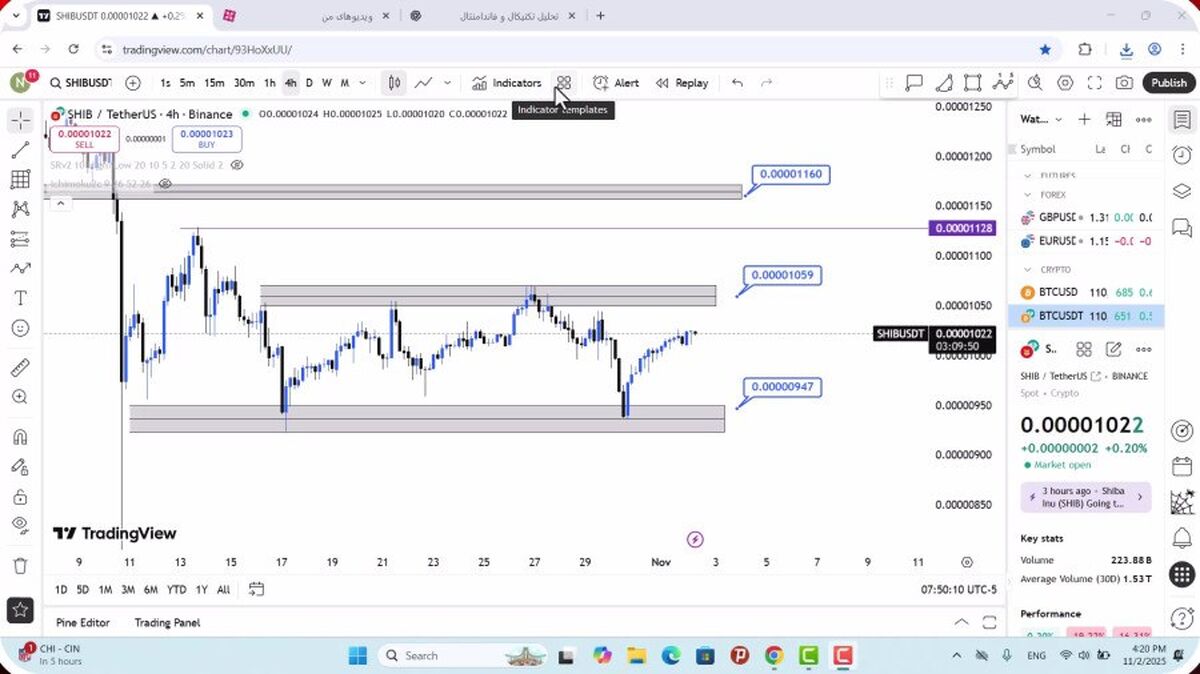Click the trash remove objects icon
The height and width of the screenshot is (674, 1200).
click(x=20, y=565)
